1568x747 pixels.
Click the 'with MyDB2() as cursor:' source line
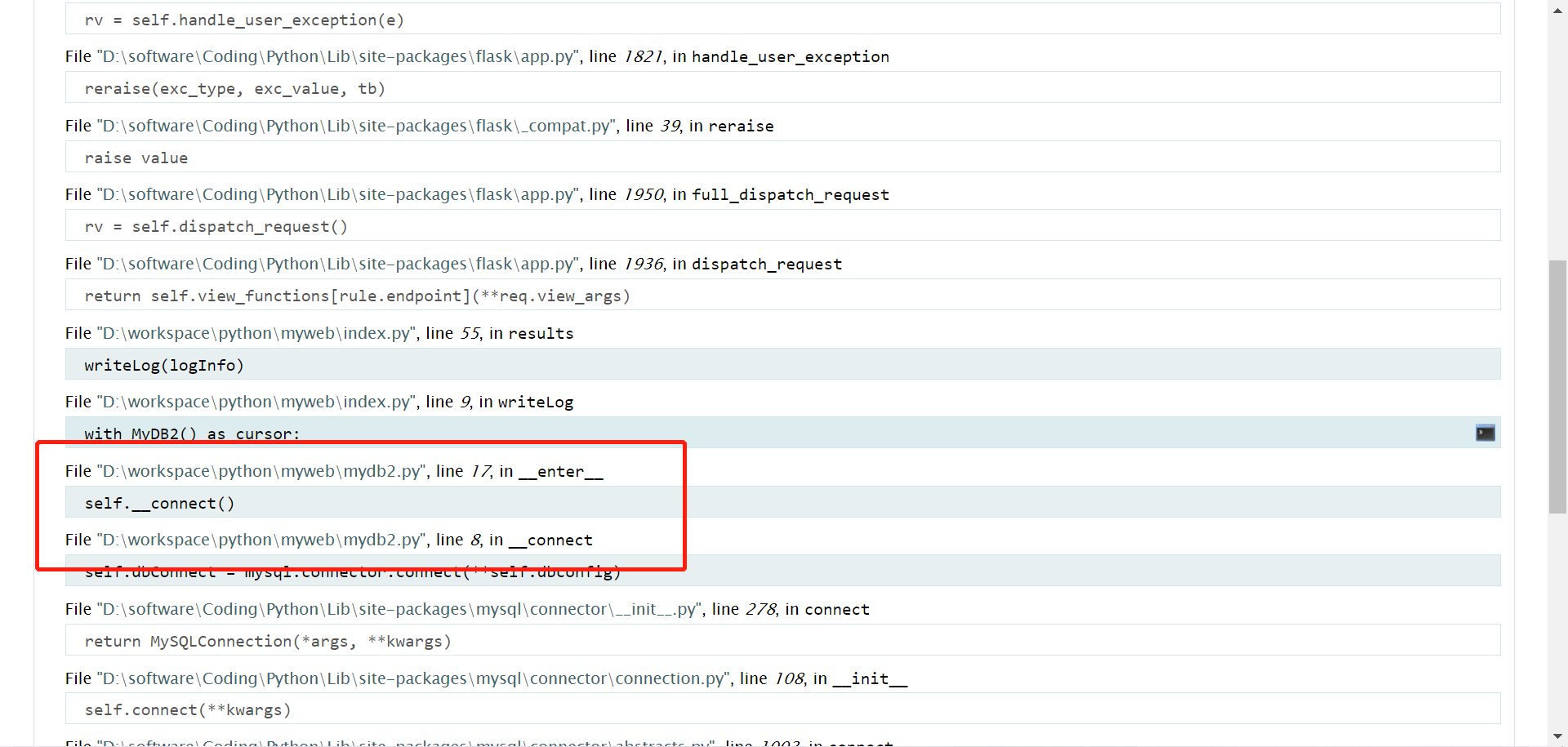[x=782, y=433]
